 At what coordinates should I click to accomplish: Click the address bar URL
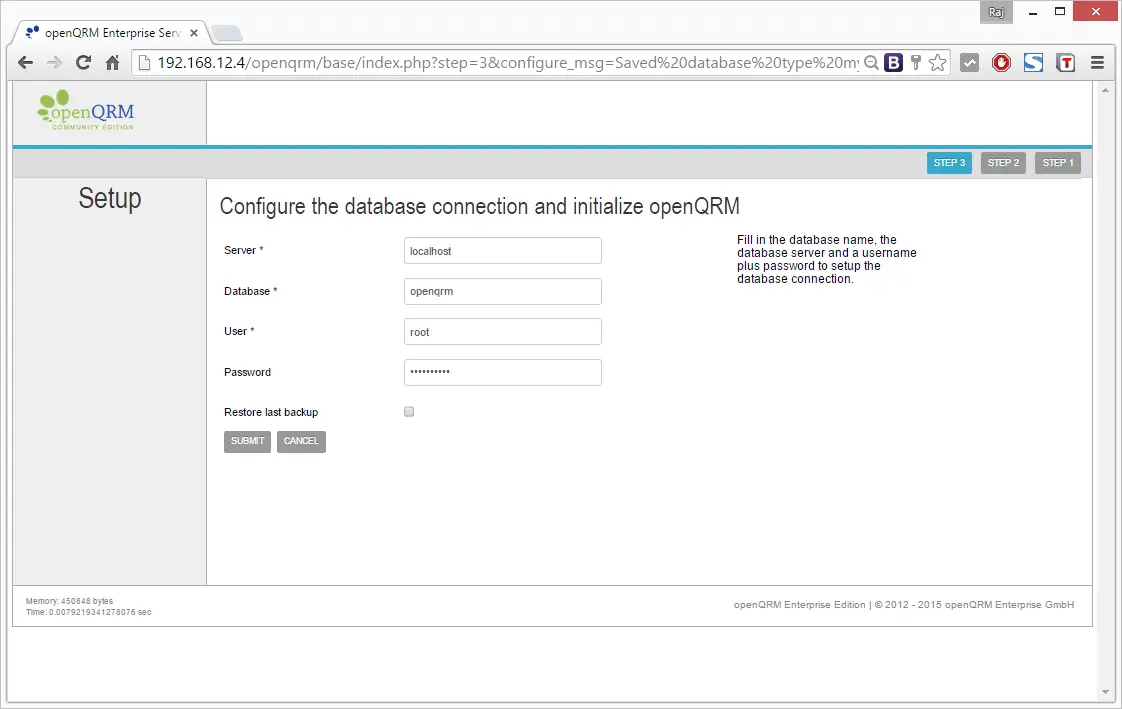coord(507,63)
